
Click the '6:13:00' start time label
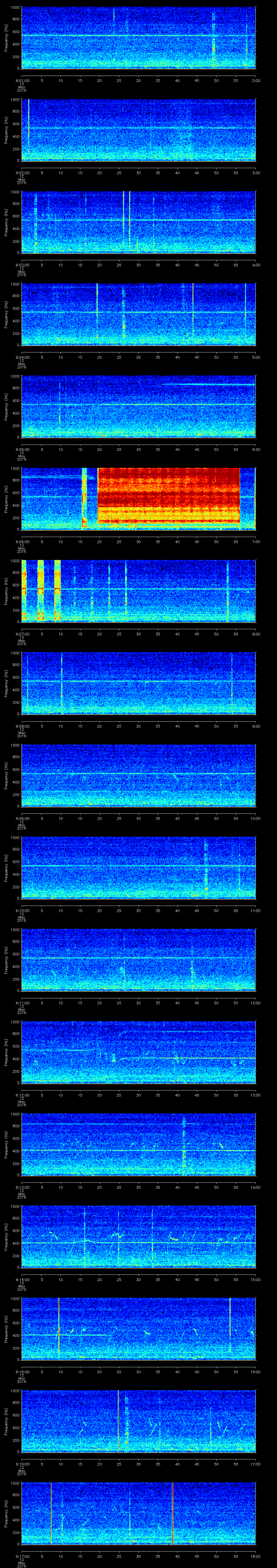pos(22,1187)
